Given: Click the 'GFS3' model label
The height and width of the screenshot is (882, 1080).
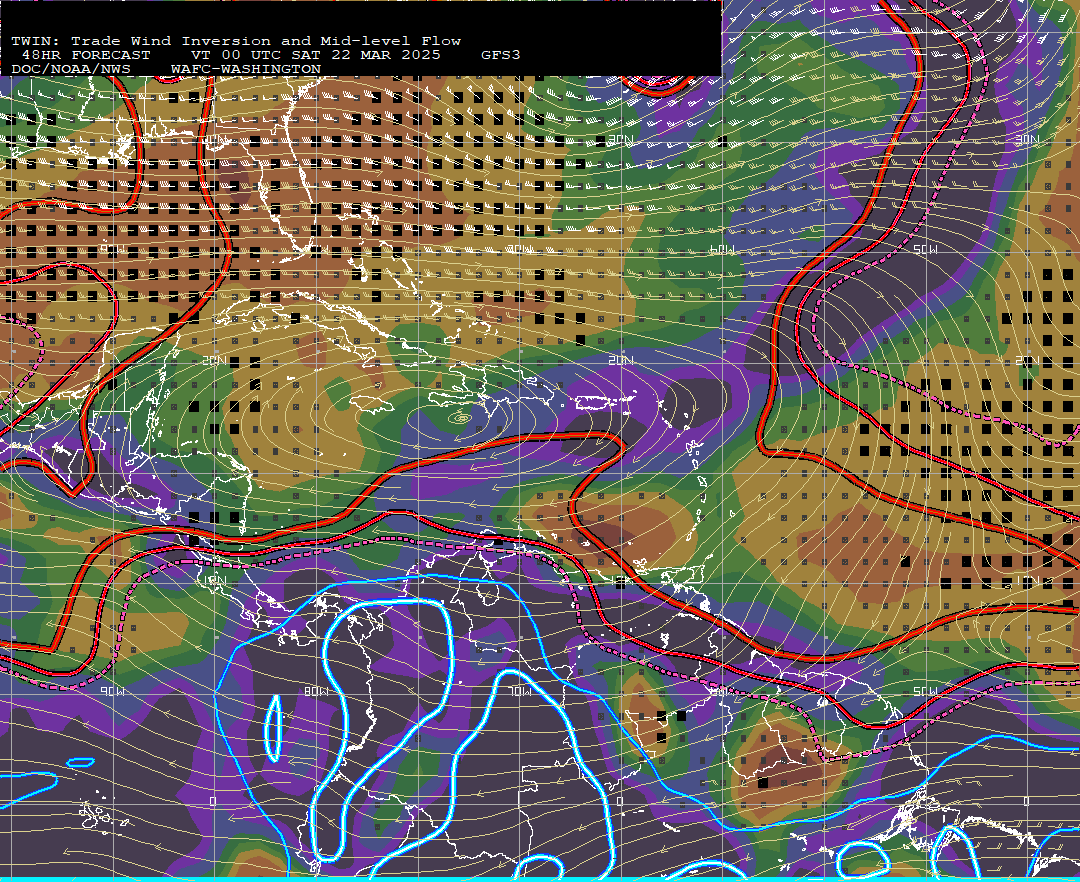Looking at the screenshot, I should pos(501,55).
